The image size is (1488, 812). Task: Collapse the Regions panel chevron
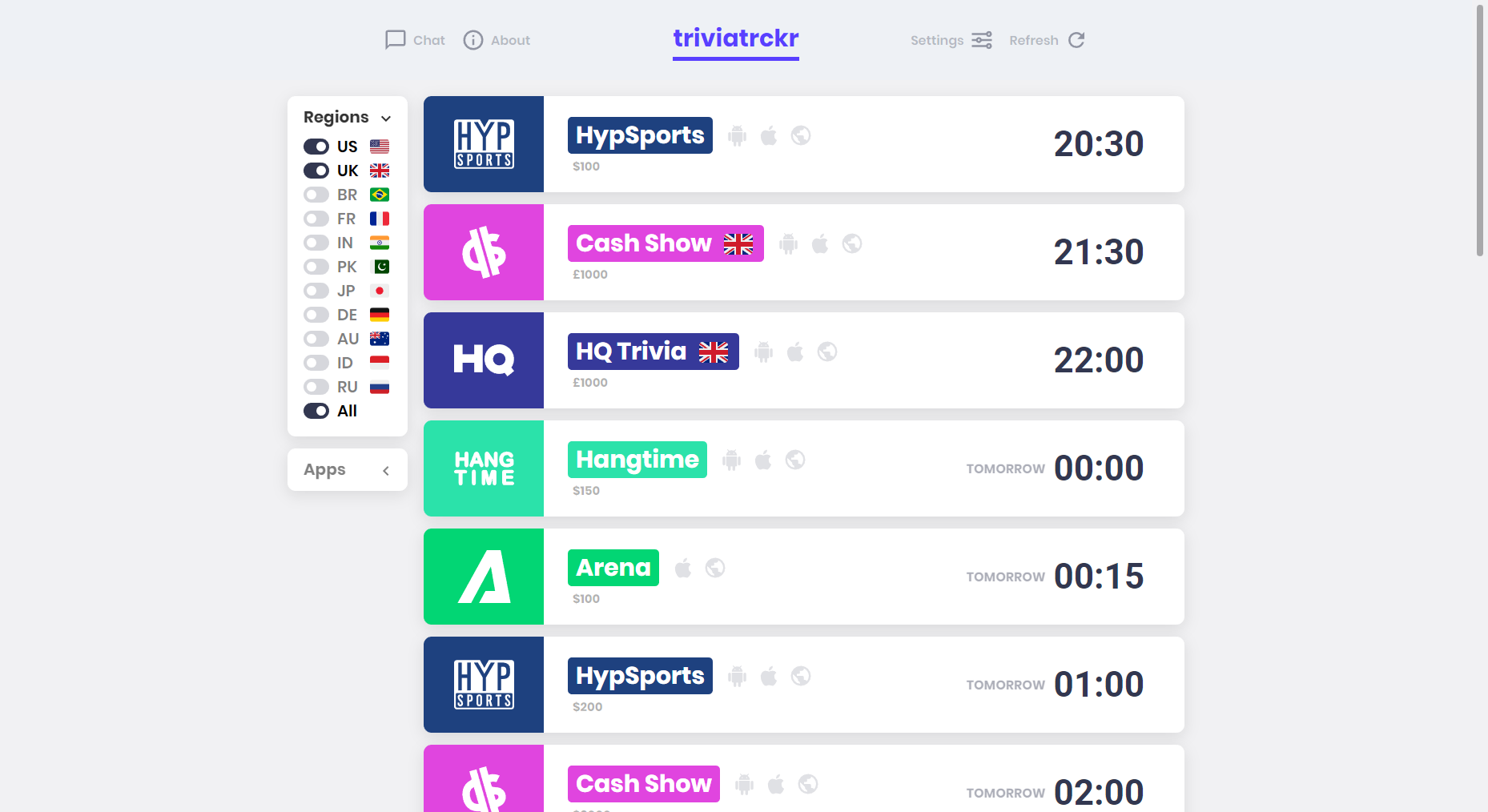coord(387,118)
